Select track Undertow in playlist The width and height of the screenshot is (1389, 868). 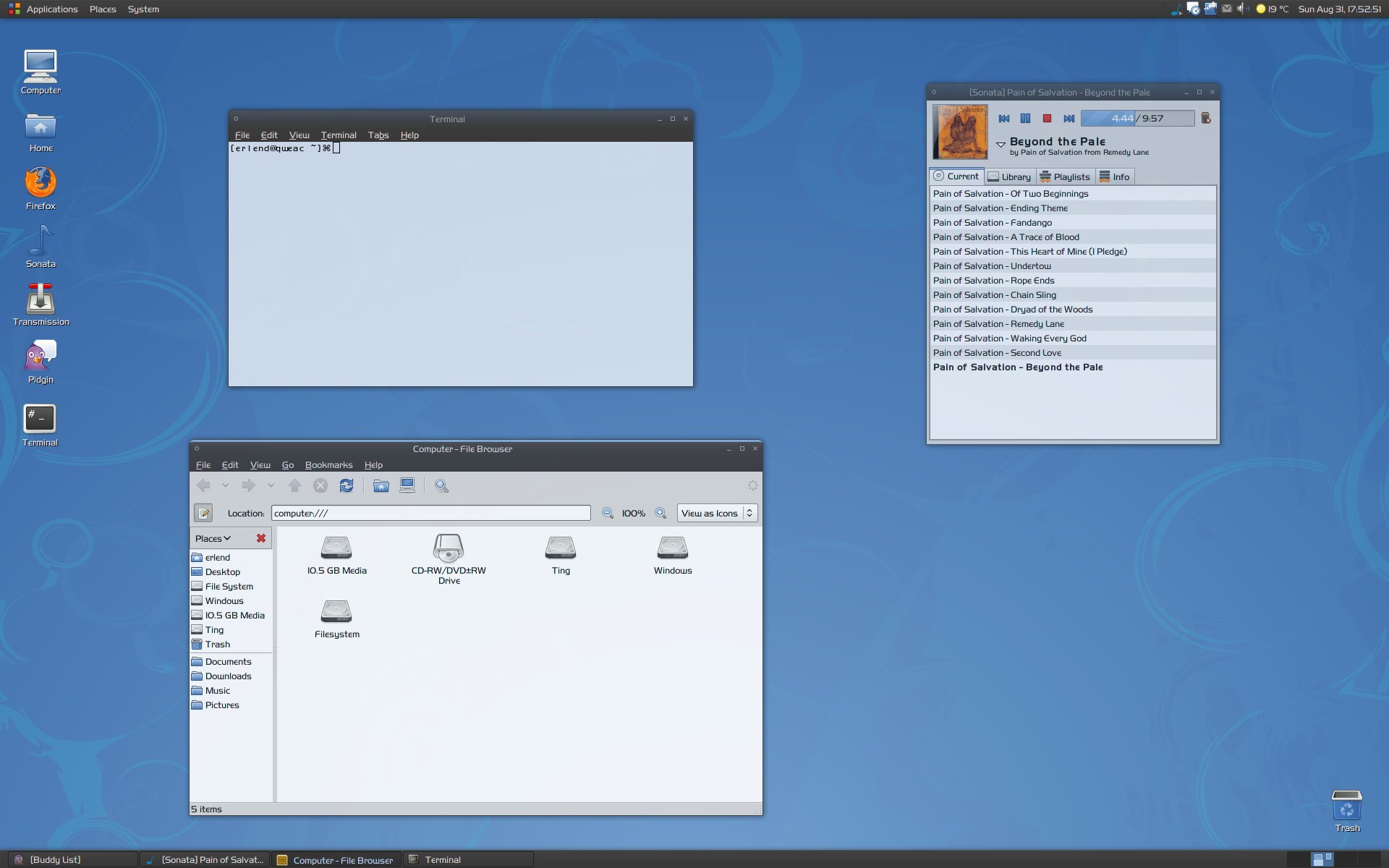tap(1073, 265)
